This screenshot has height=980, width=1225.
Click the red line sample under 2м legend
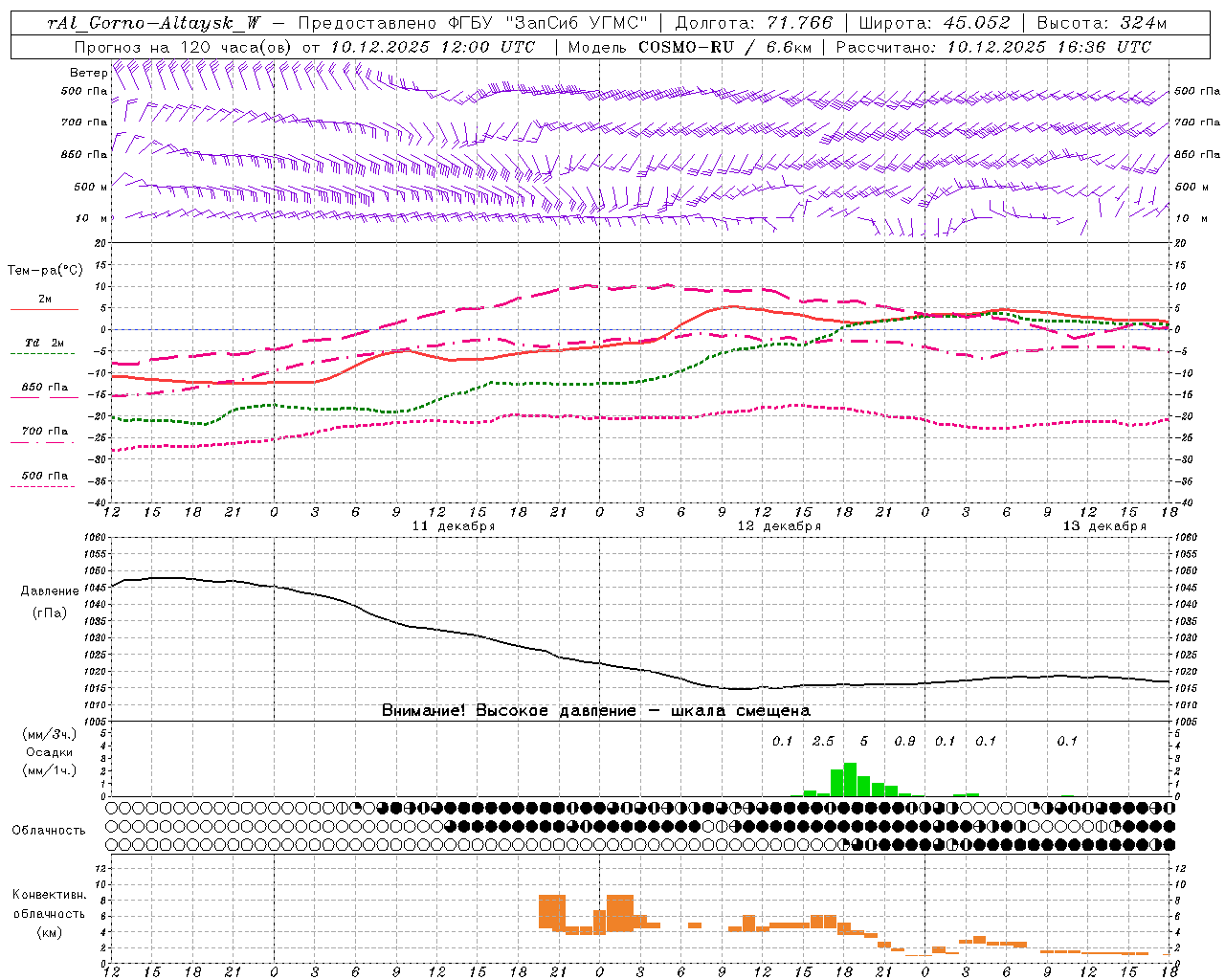click(44, 309)
